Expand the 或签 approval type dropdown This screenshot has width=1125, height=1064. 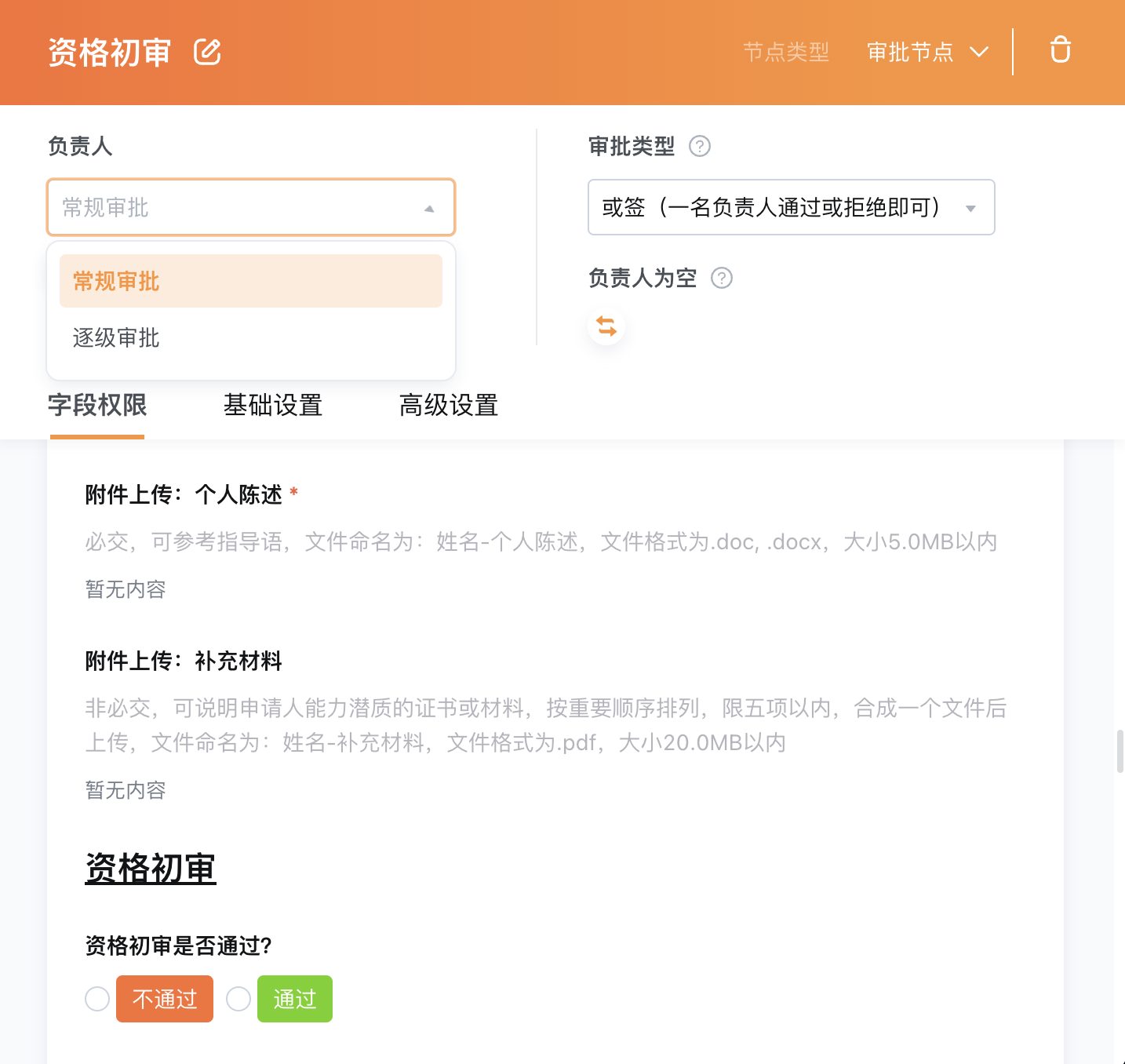coord(791,208)
